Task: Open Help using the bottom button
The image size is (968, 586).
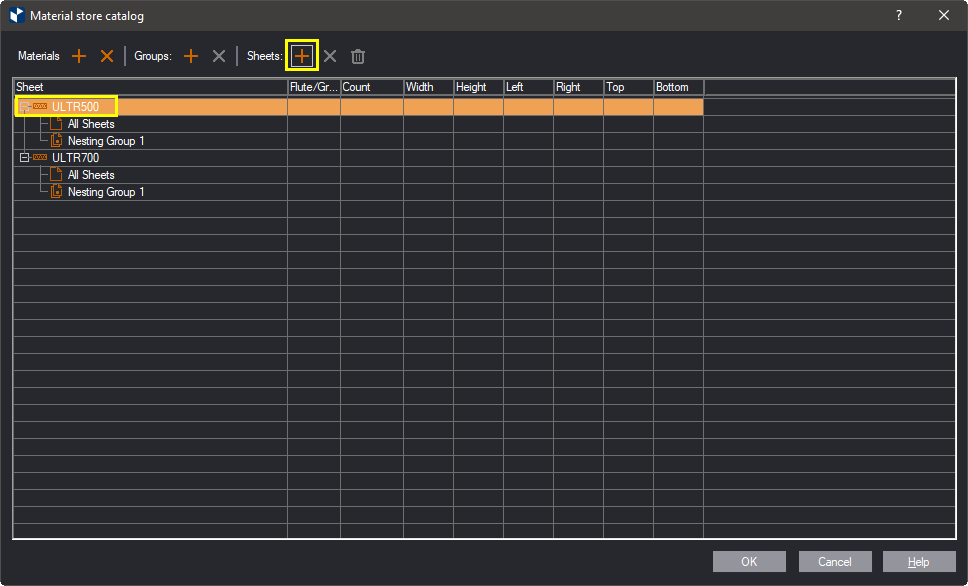Action: click(918, 562)
